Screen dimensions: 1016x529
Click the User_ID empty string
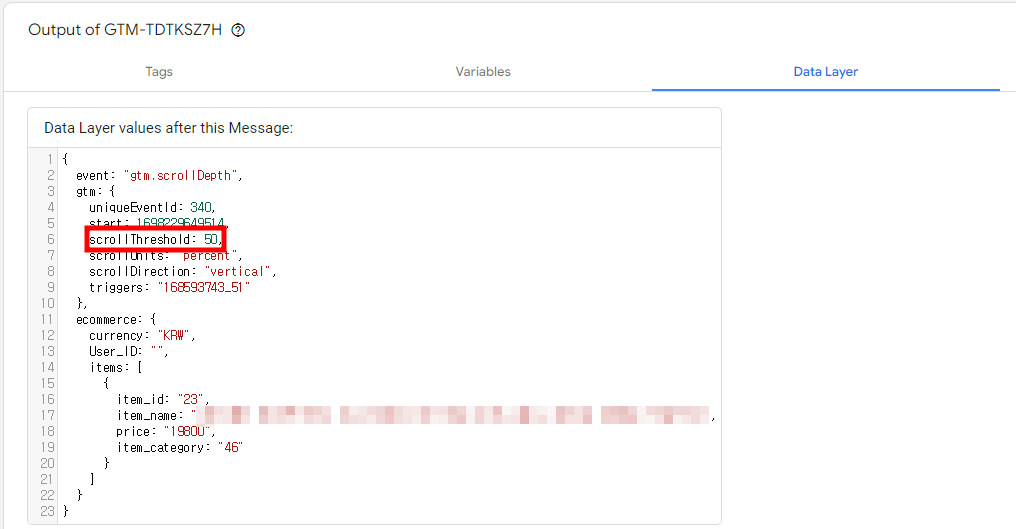157,351
